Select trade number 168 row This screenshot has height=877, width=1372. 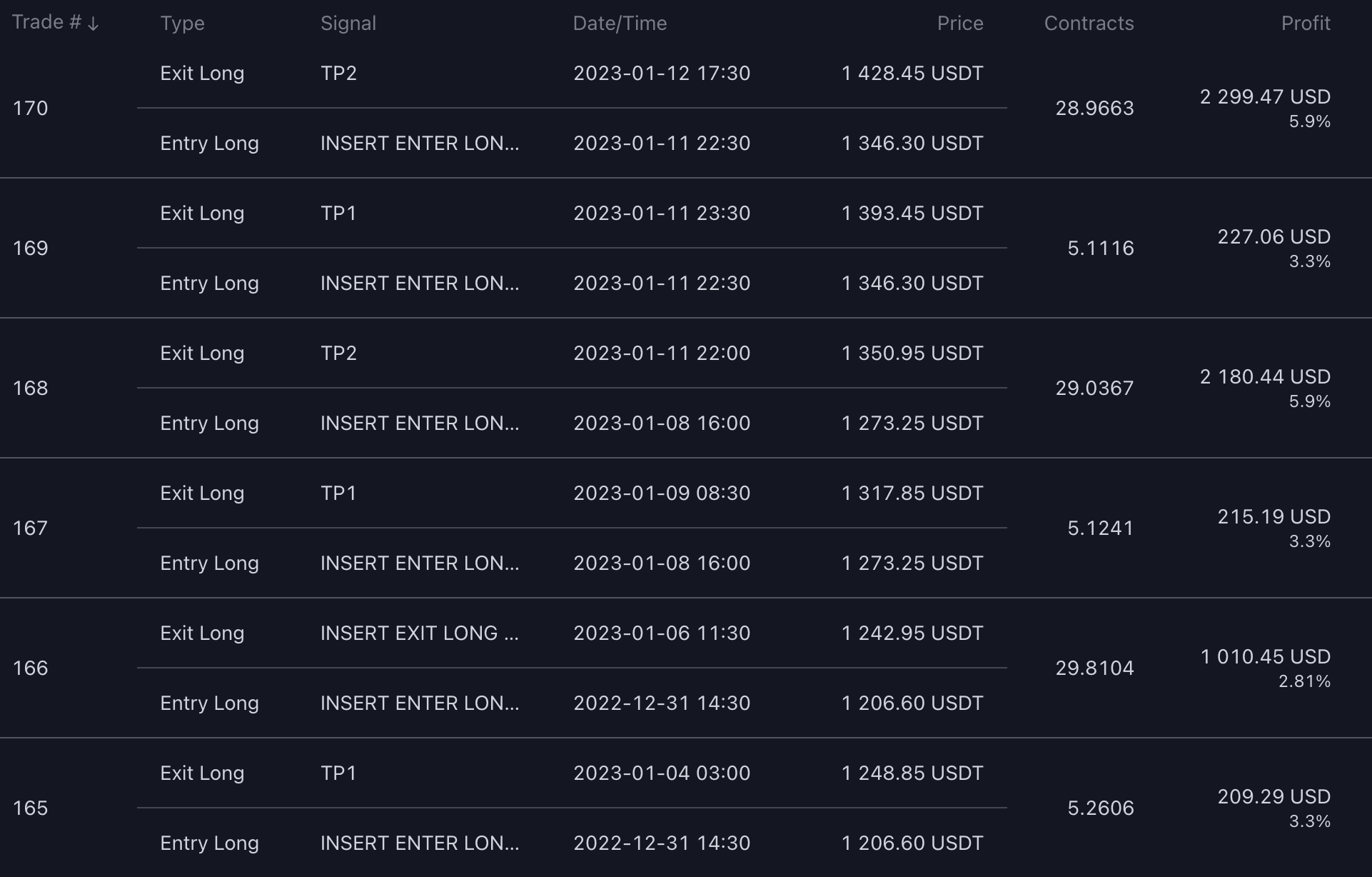point(31,389)
